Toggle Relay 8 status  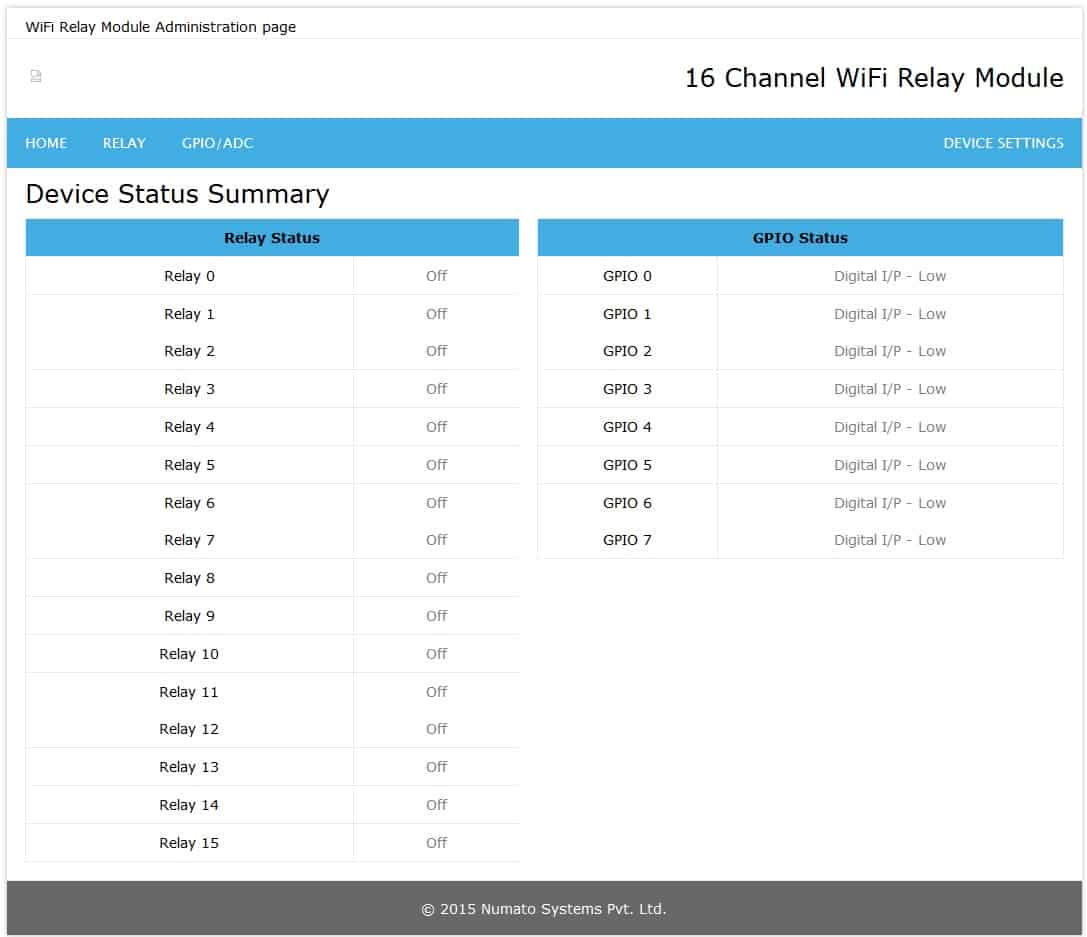436,578
